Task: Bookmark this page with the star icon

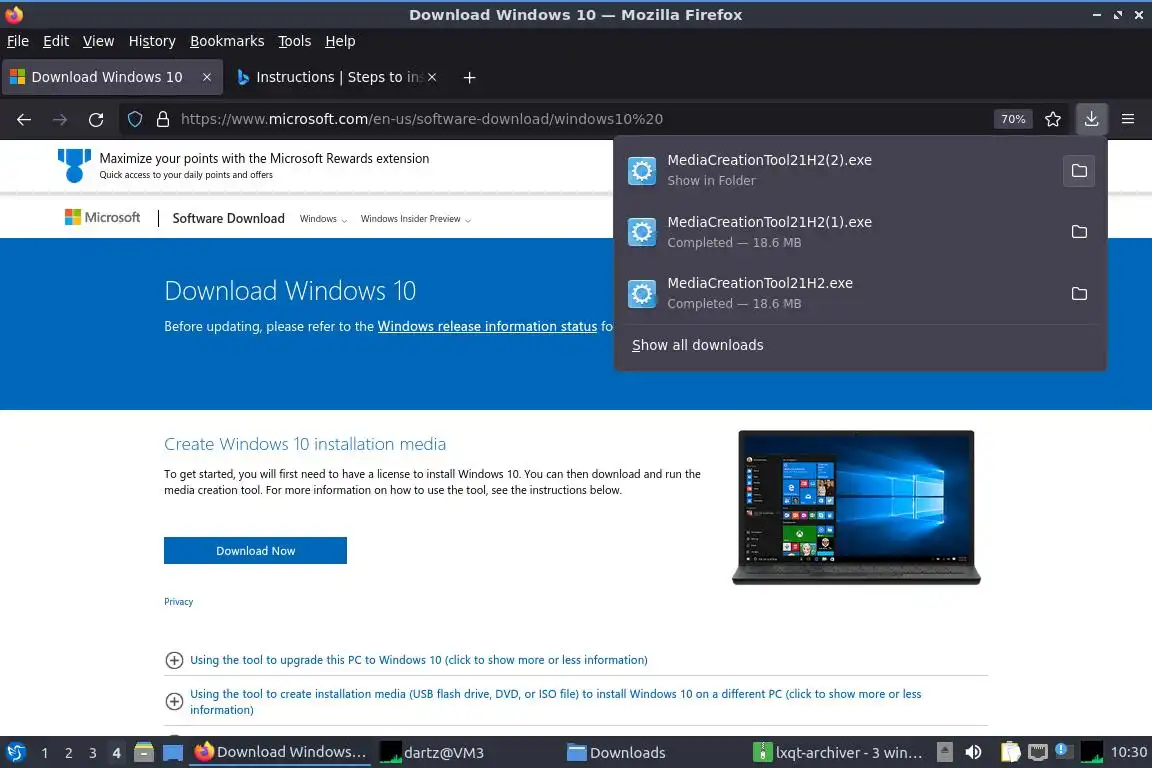Action: (x=1053, y=119)
